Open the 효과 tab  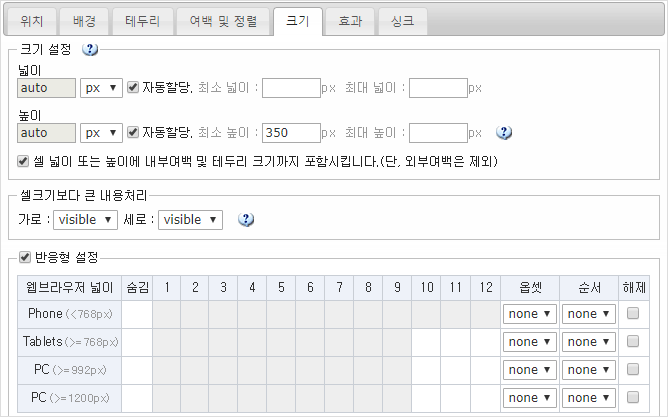(350, 20)
